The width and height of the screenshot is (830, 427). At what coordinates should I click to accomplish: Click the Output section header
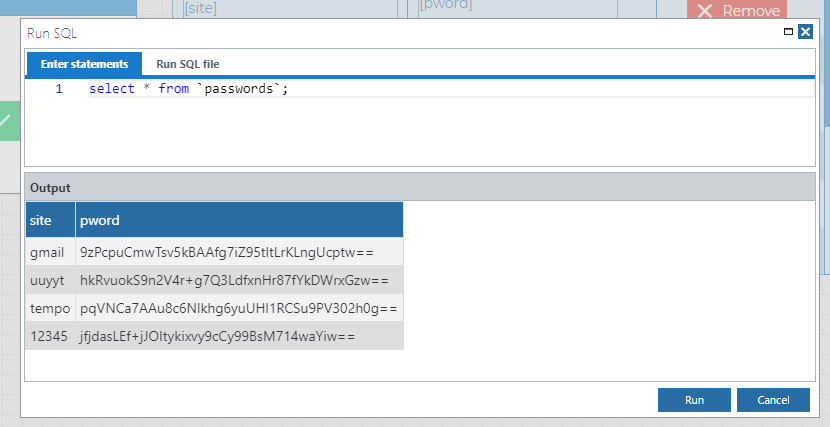(420, 187)
